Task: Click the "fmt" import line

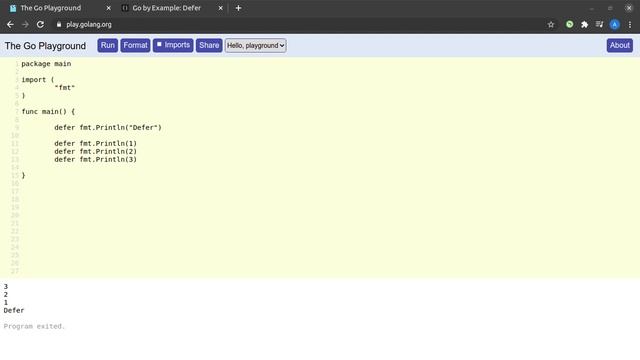Action: (x=64, y=87)
